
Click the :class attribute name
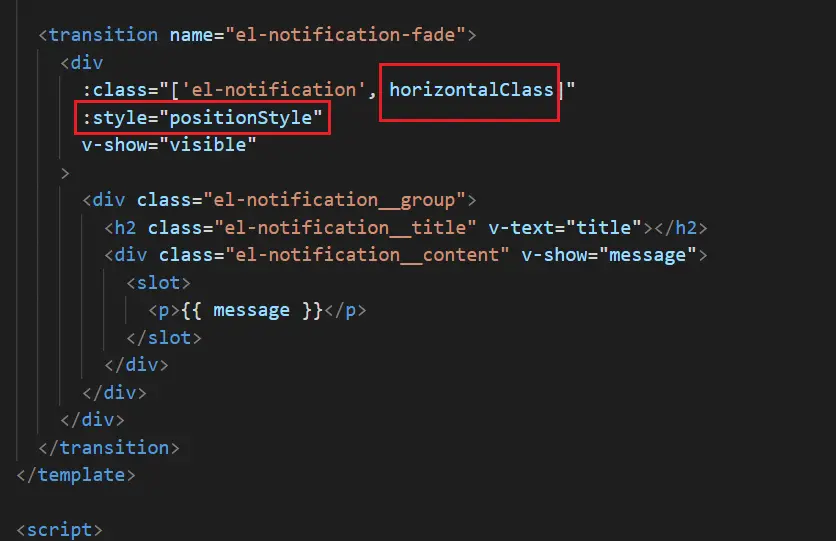click(x=115, y=90)
